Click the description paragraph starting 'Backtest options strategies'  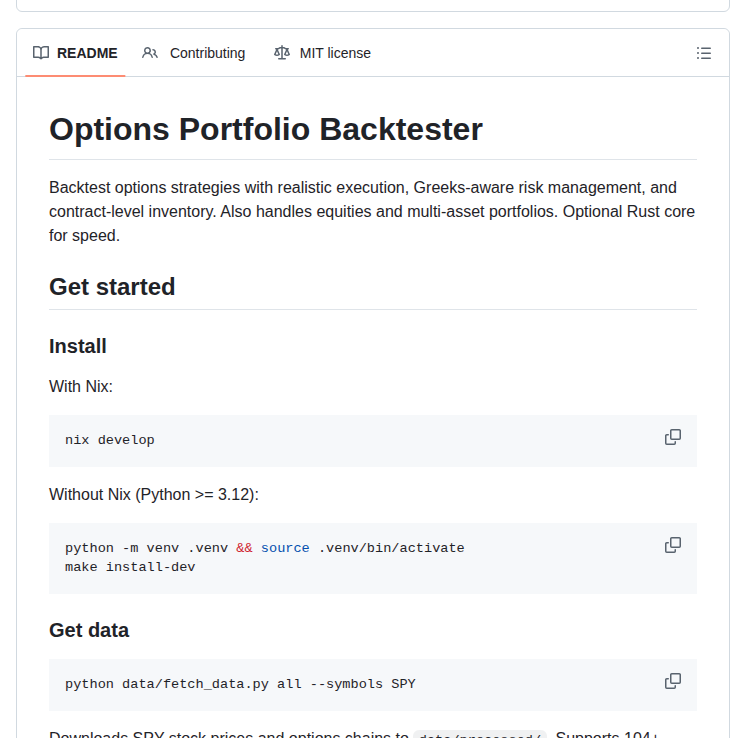(x=373, y=211)
